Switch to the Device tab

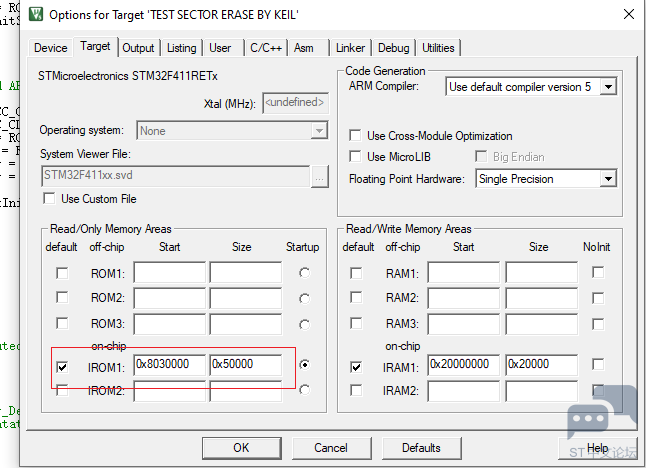pyautogui.click(x=51, y=48)
